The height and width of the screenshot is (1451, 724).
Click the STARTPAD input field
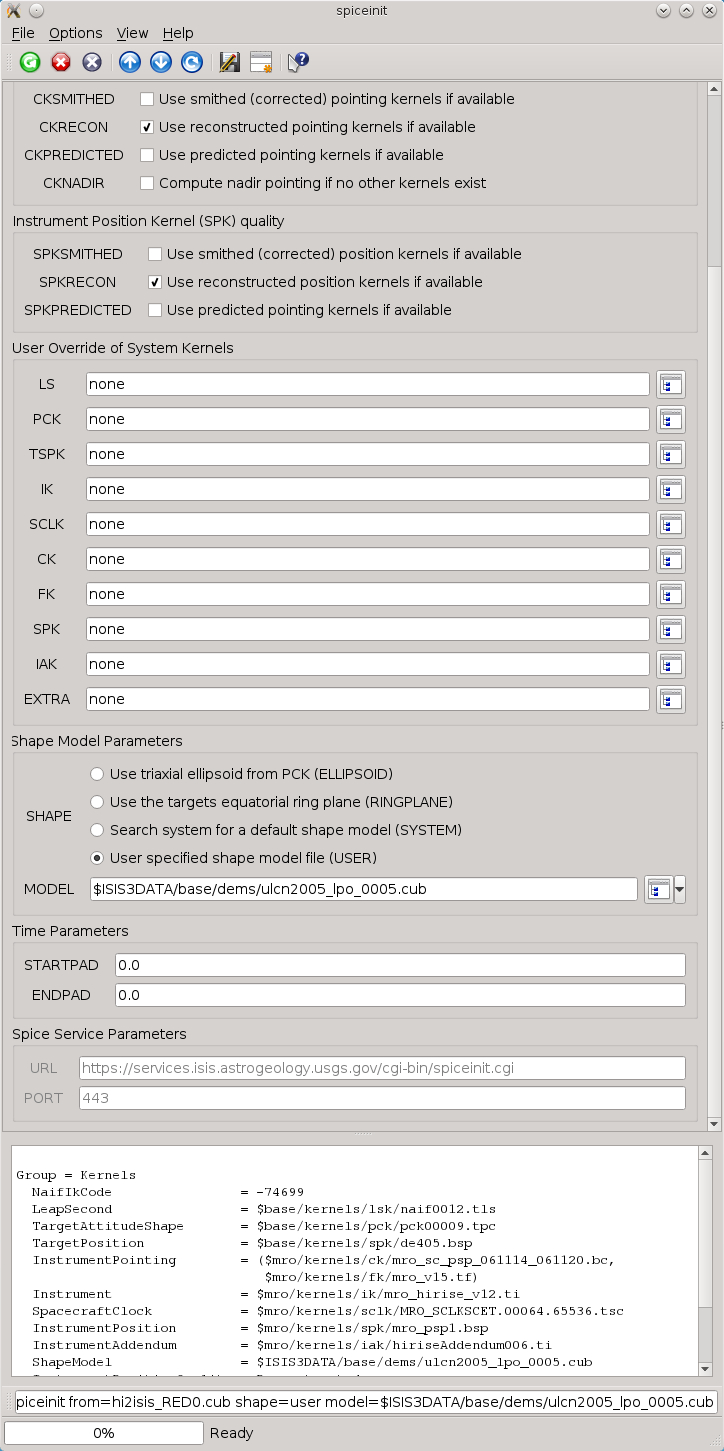(400, 964)
